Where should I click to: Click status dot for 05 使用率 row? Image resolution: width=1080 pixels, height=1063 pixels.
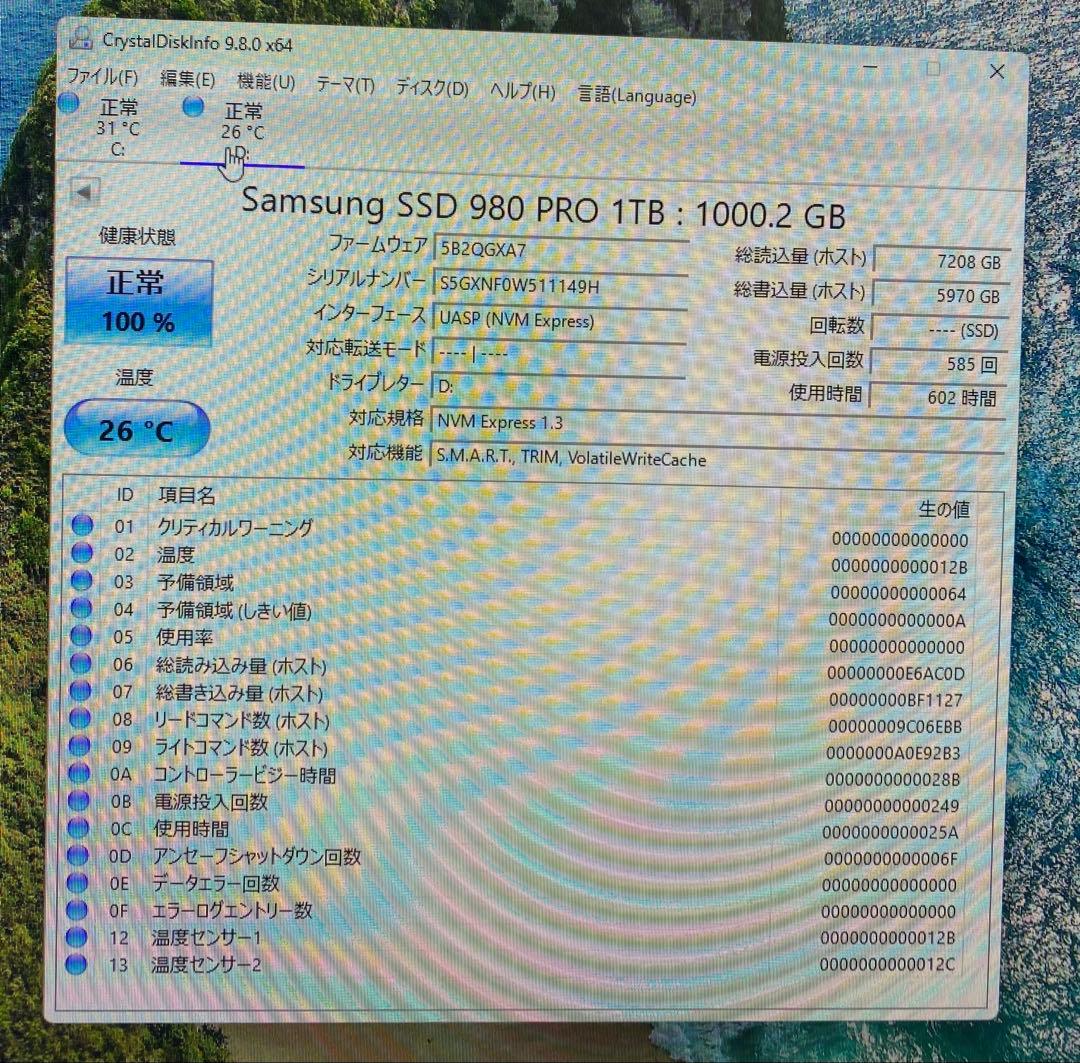pos(81,635)
